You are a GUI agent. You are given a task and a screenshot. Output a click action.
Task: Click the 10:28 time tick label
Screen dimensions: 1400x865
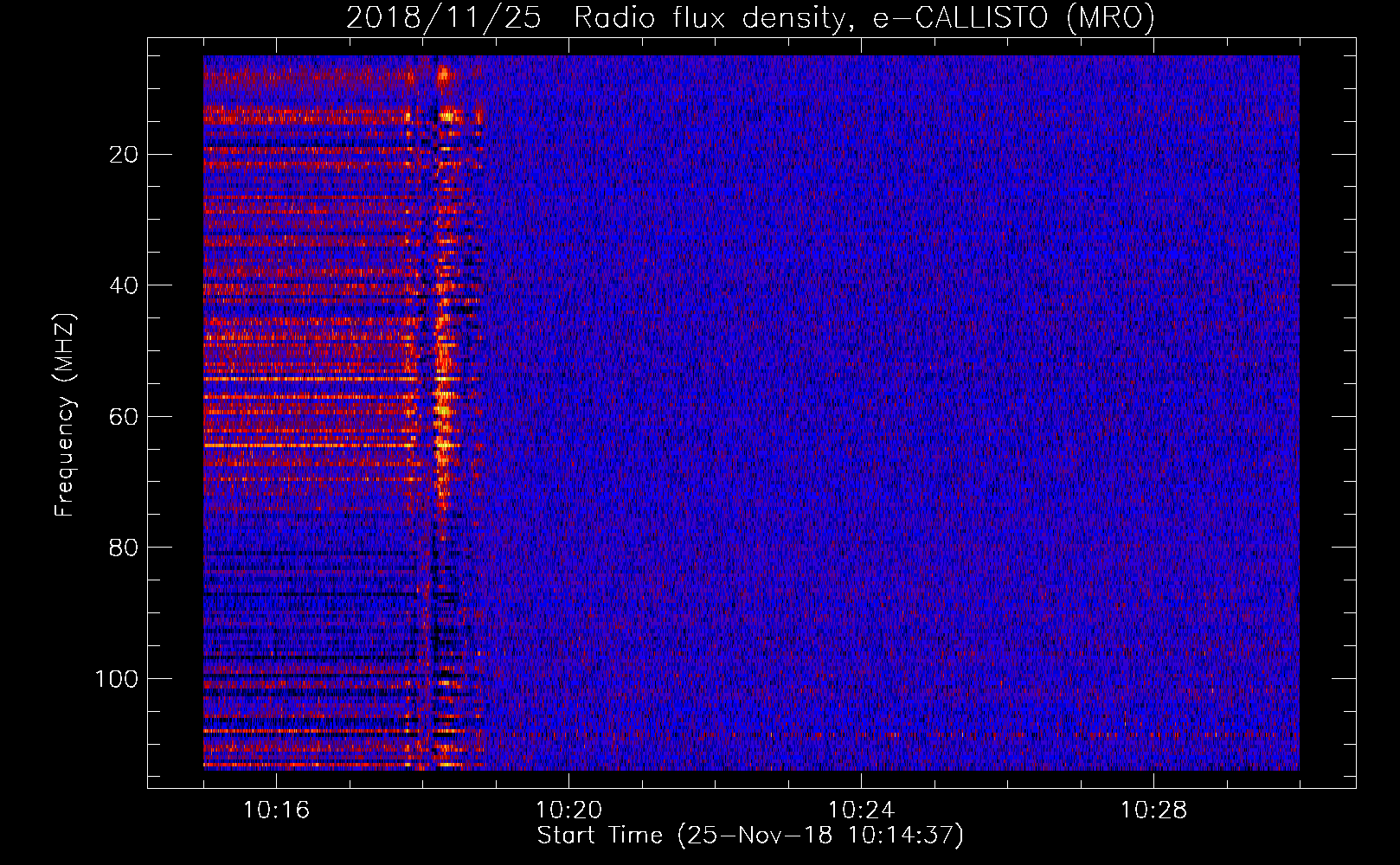1153,811
